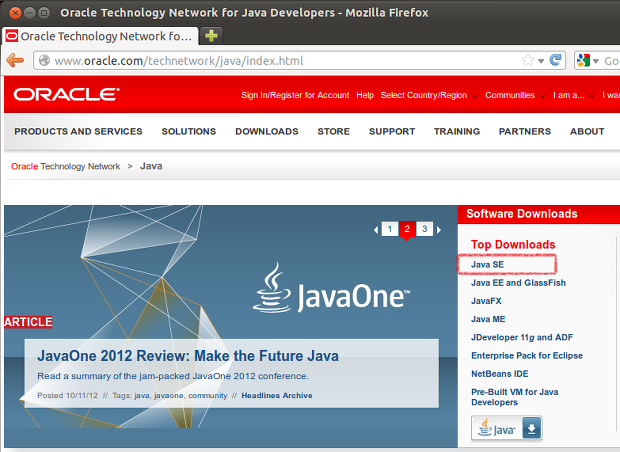This screenshot has height=452, width=620.
Task: Click the Oracle logo
Action: [x=66, y=95]
